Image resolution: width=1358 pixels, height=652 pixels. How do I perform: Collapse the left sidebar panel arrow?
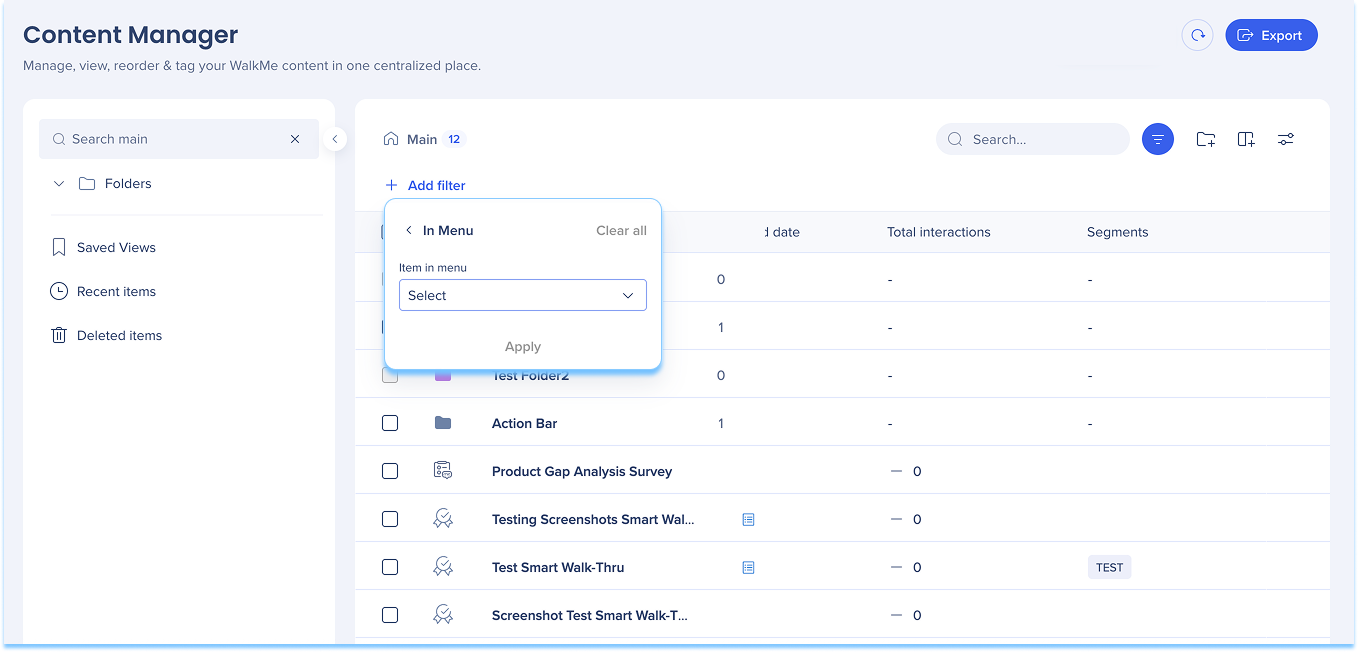point(335,139)
